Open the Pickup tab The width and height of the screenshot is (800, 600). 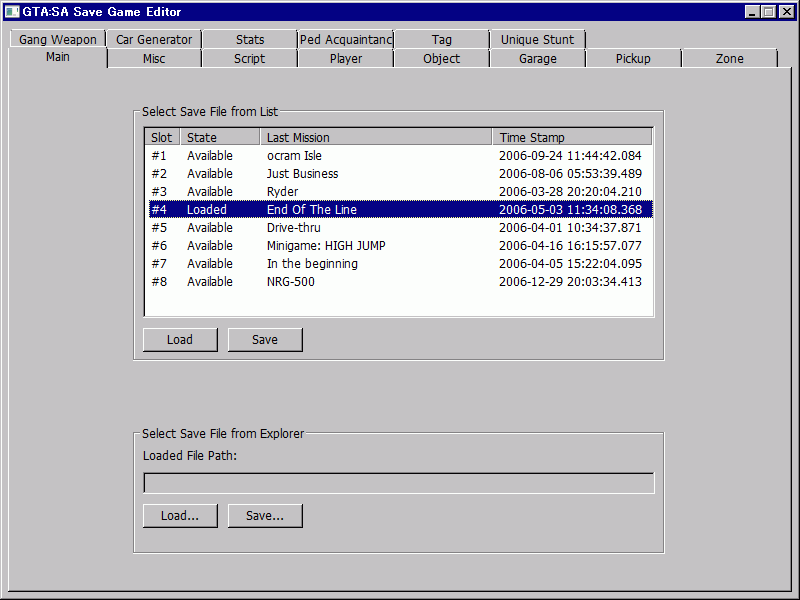633,59
